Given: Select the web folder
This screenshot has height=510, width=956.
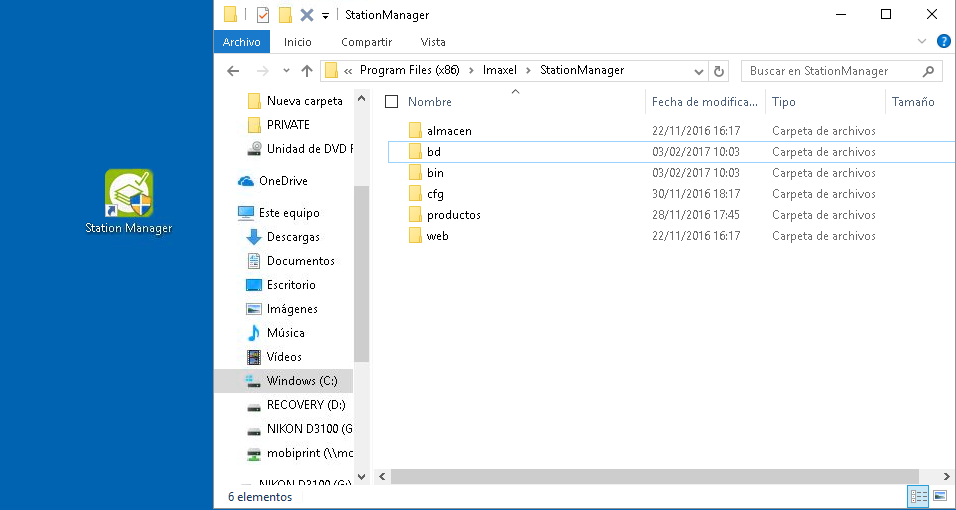Looking at the screenshot, I should (x=438, y=236).
